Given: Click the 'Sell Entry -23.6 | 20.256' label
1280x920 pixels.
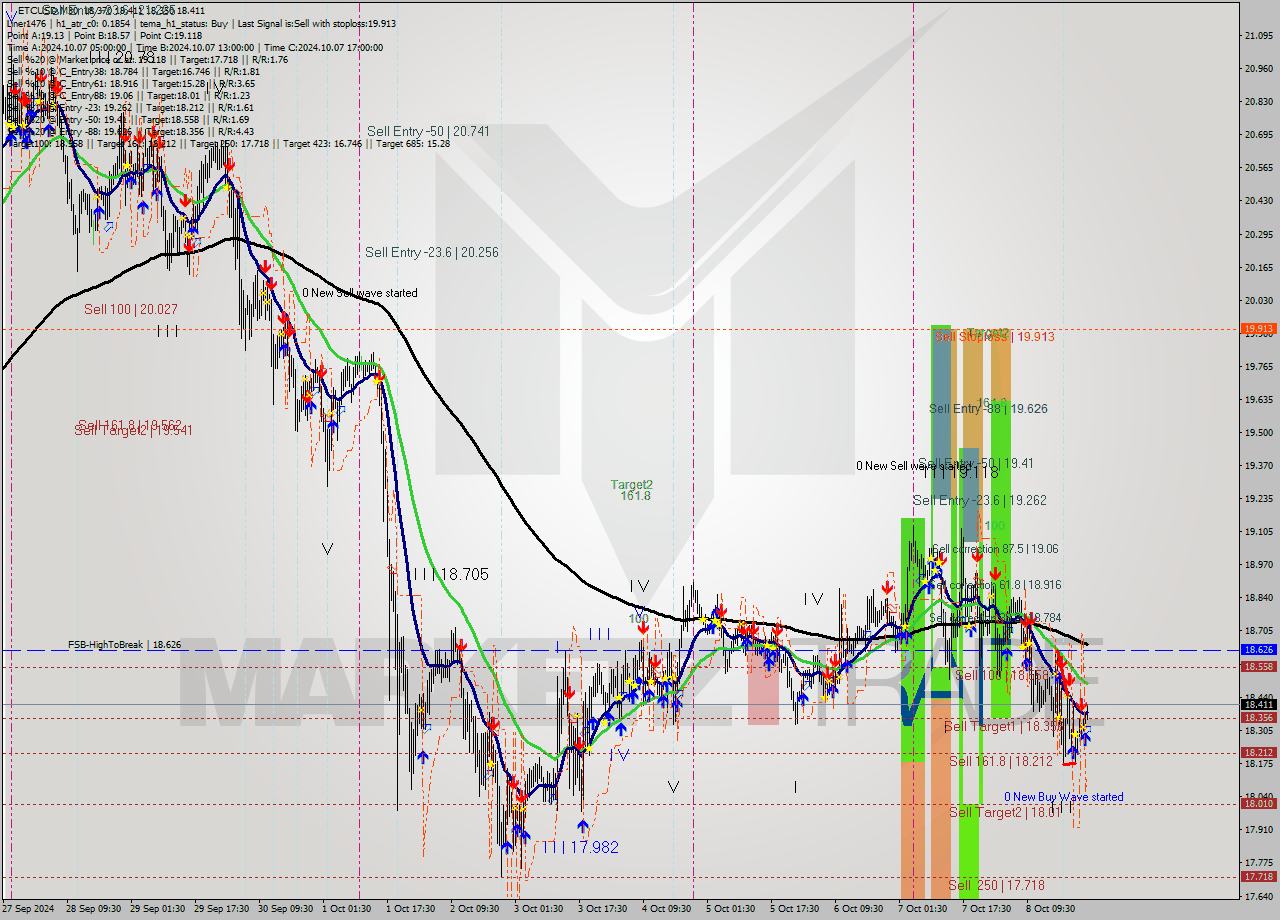Looking at the screenshot, I should [431, 252].
